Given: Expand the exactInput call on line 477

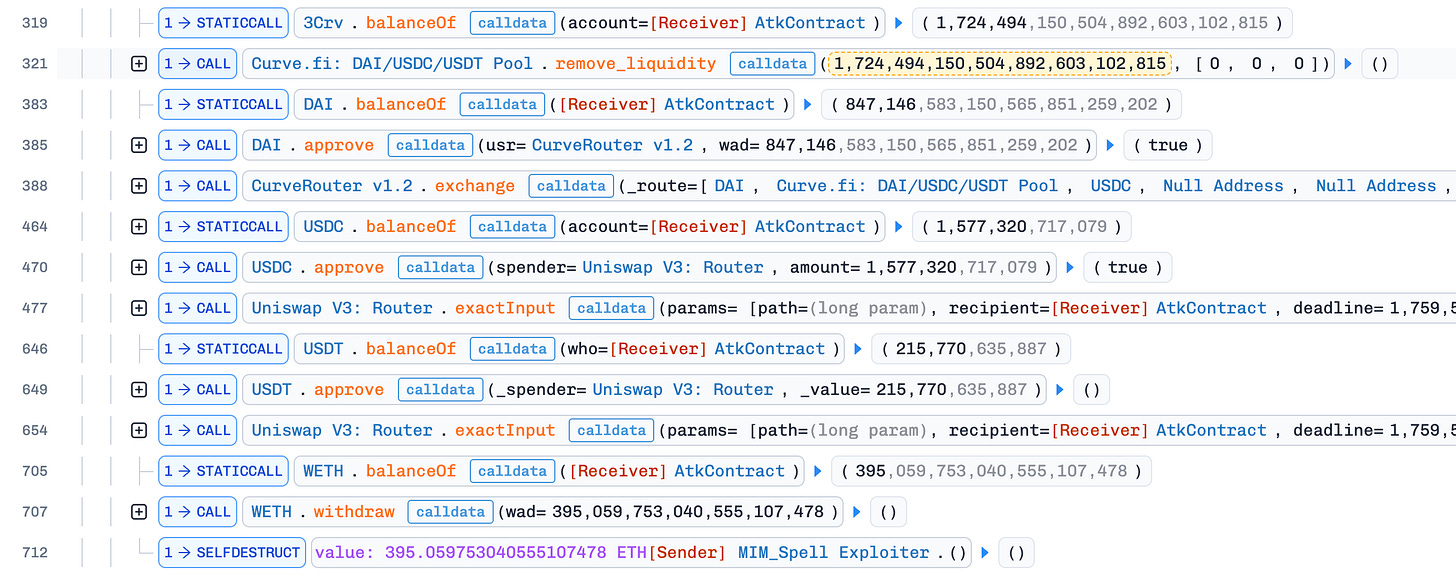Looking at the screenshot, I should tap(139, 308).
